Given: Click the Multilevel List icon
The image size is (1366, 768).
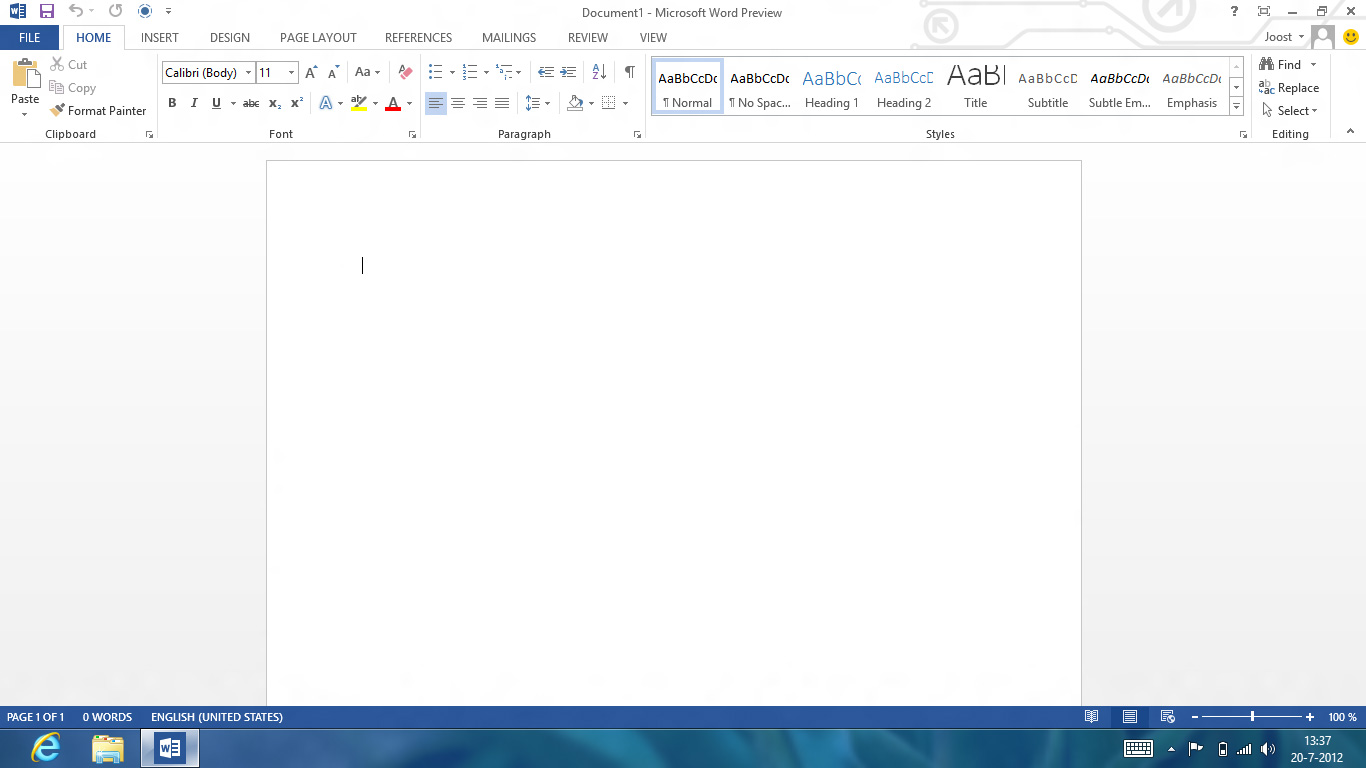Looking at the screenshot, I should point(504,72).
